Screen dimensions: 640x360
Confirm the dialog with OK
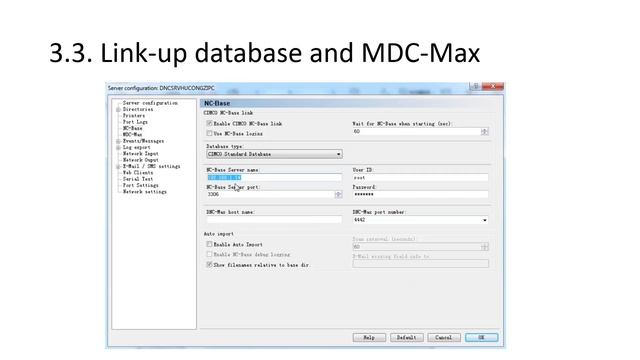[x=482, y=338]
